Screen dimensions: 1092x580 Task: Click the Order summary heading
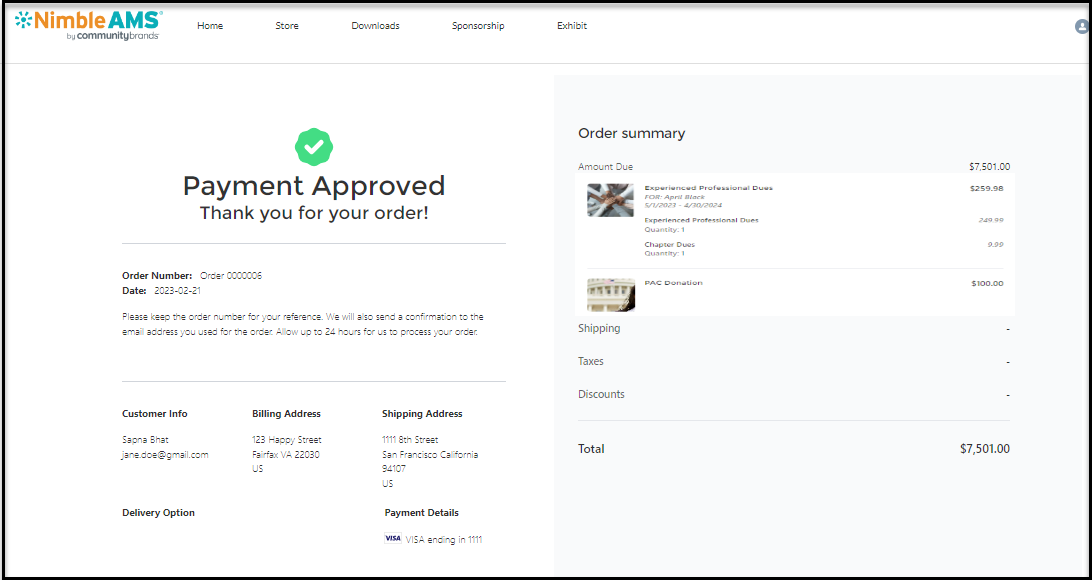pos(631,133)
